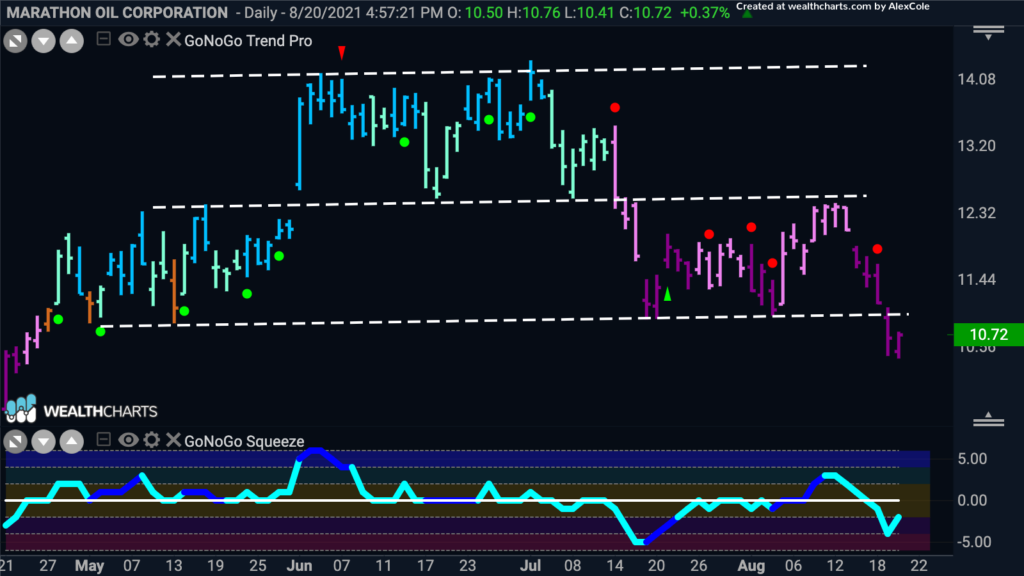Collapse the GoNoGo Trend Pro indicator box
1024x576 pixels.
coord(103,39)
